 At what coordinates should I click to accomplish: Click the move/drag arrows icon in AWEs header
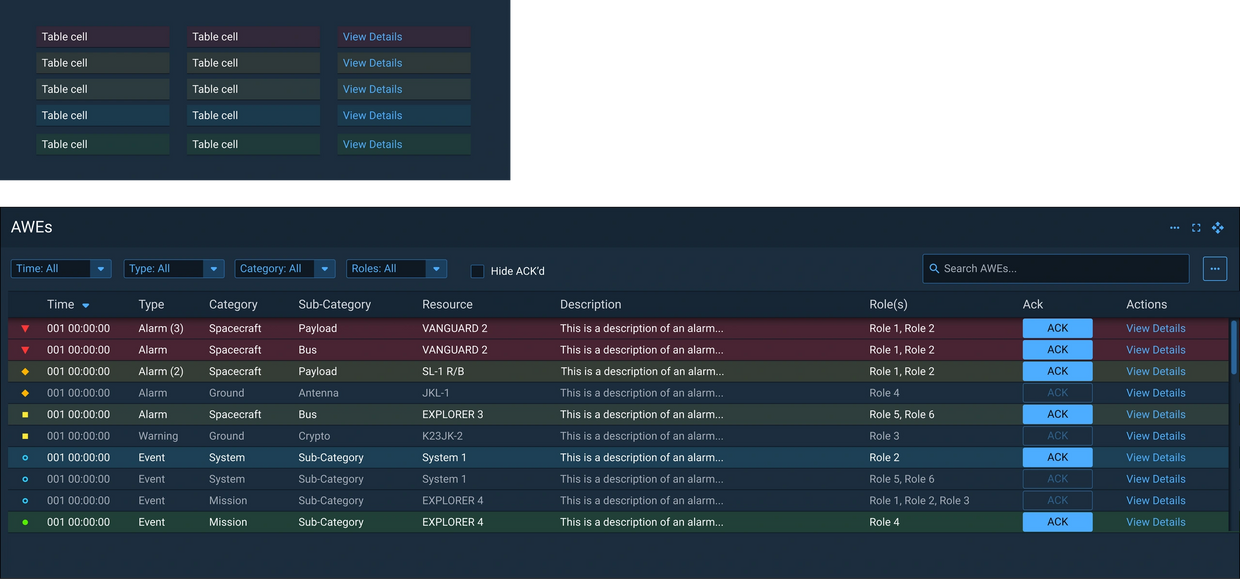pyautogui.click(x=1218, y=228)
